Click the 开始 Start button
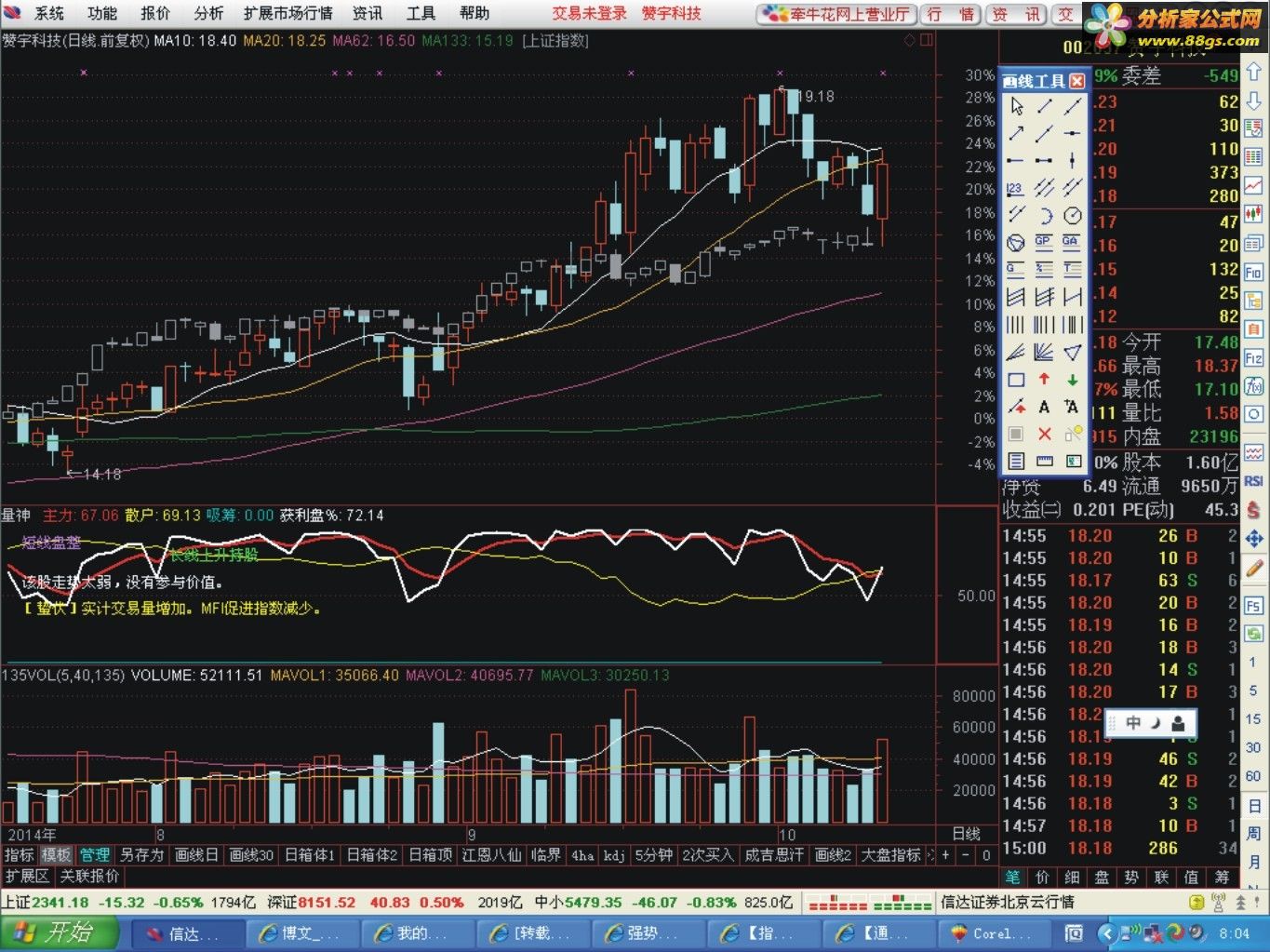 pyautogui.click(x=58, y=933)
